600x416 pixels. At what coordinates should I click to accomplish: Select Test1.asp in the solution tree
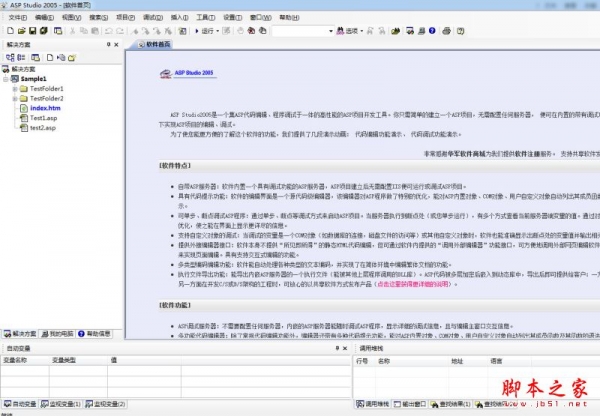[x=44, y=118]
